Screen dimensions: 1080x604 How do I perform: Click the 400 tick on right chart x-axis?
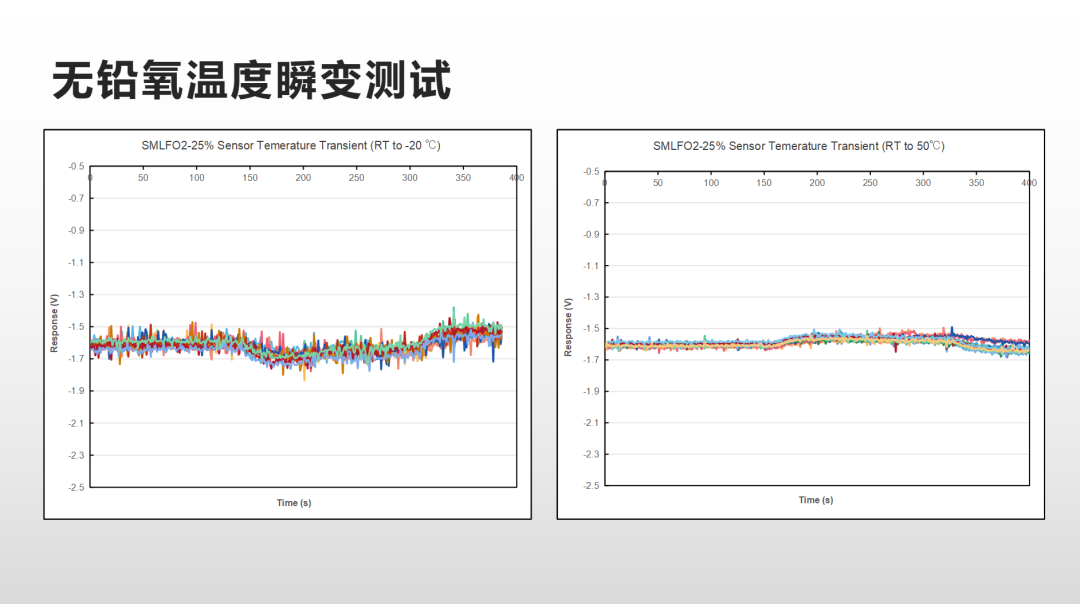(x=1029, y=183)
